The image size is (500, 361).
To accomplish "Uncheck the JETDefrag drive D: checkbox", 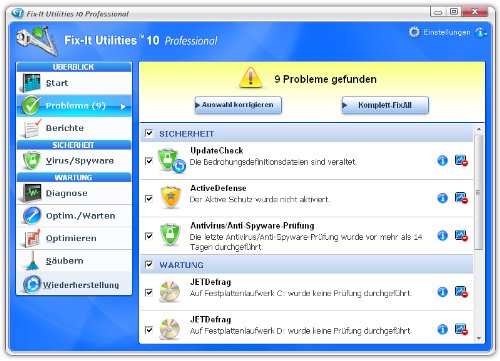I will (149, 330).
